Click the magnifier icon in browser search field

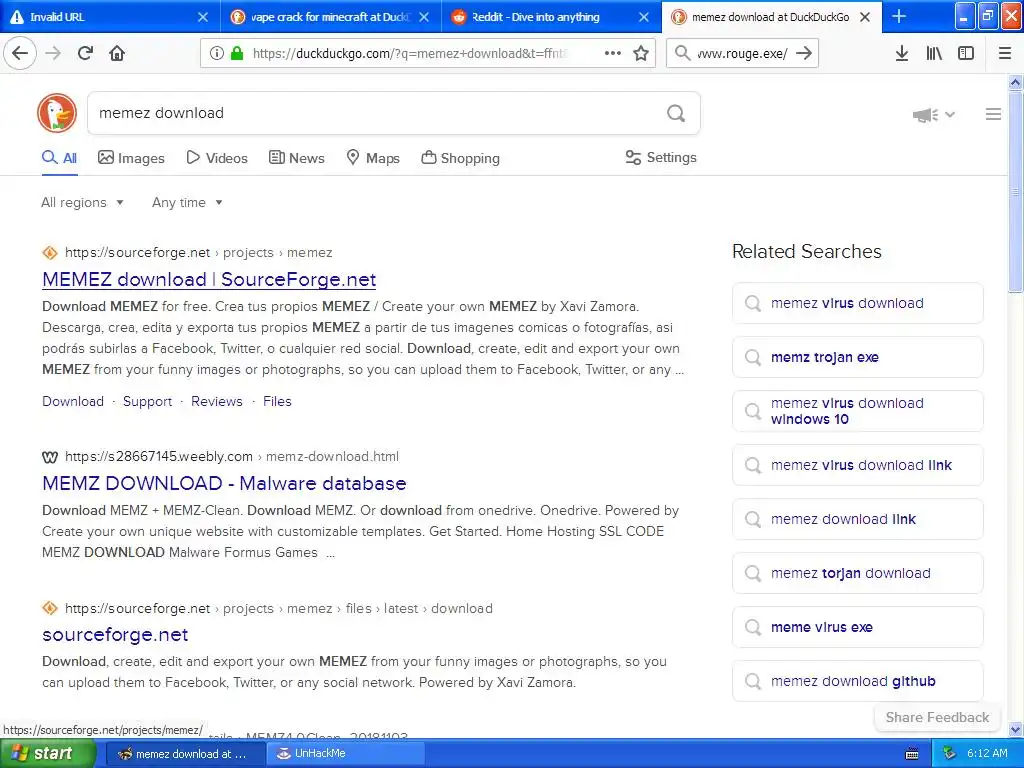click(682, 53)
